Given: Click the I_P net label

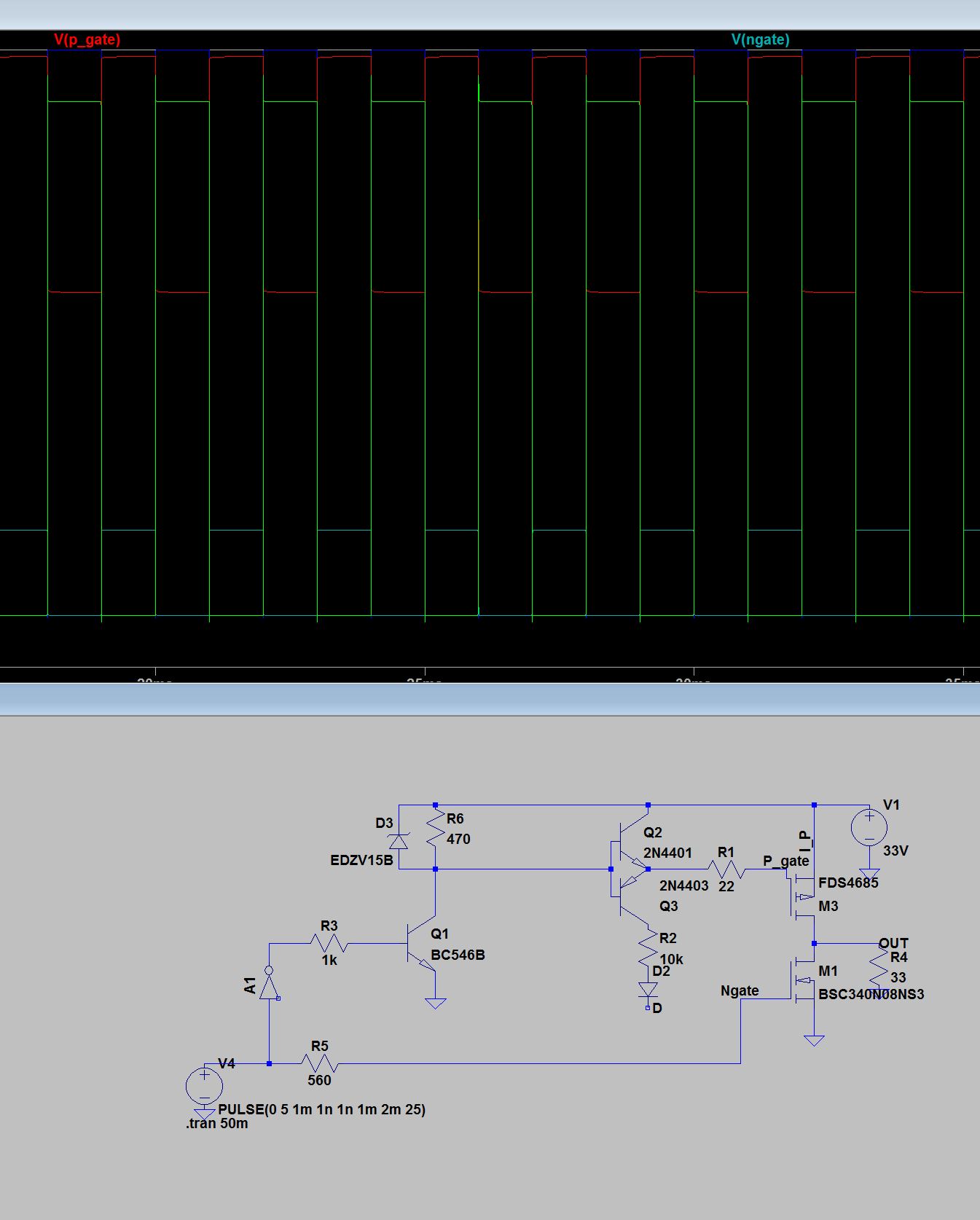Looking at the screenshot, I should click(x=805, y=842).
